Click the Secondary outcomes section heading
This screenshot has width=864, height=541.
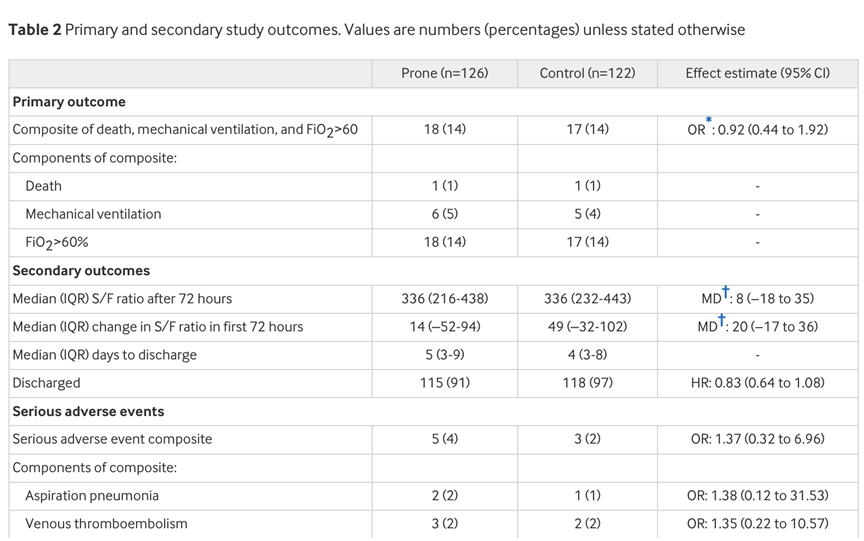click(81, 271)
